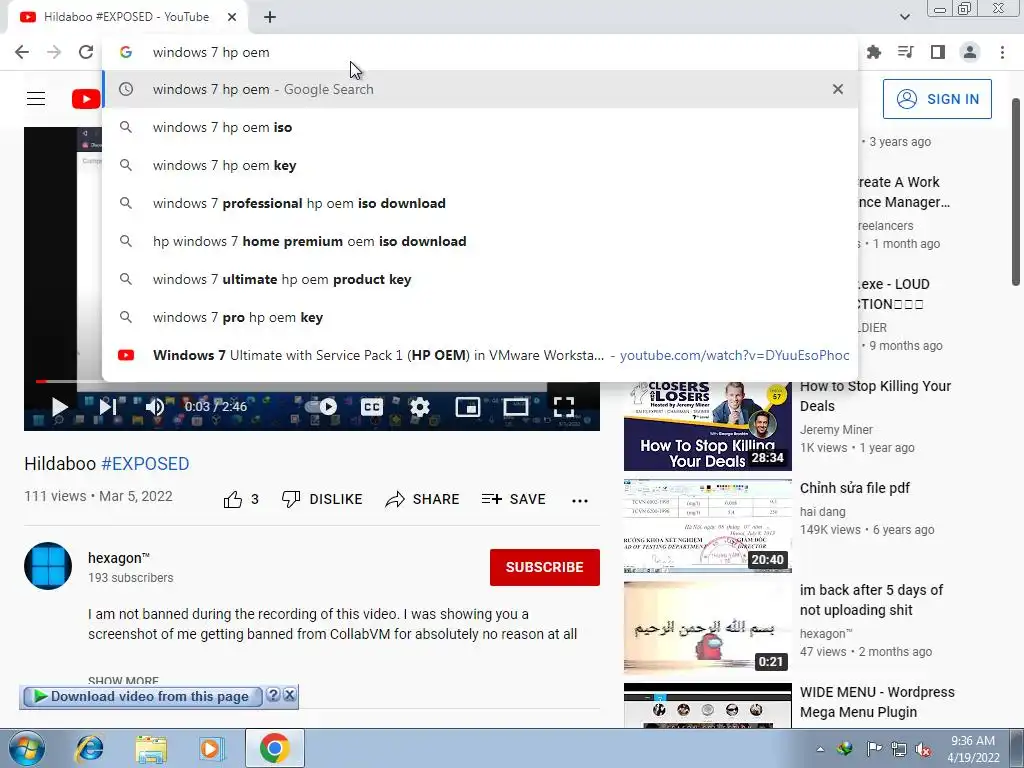
Task: Open 'WIDE MENU - Wordpress Mega Menu Plugin' title
Action: tap(877, 702)
